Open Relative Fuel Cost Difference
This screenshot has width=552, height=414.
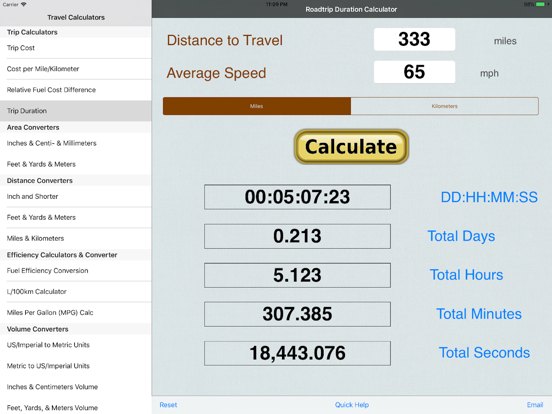[76, 90]
